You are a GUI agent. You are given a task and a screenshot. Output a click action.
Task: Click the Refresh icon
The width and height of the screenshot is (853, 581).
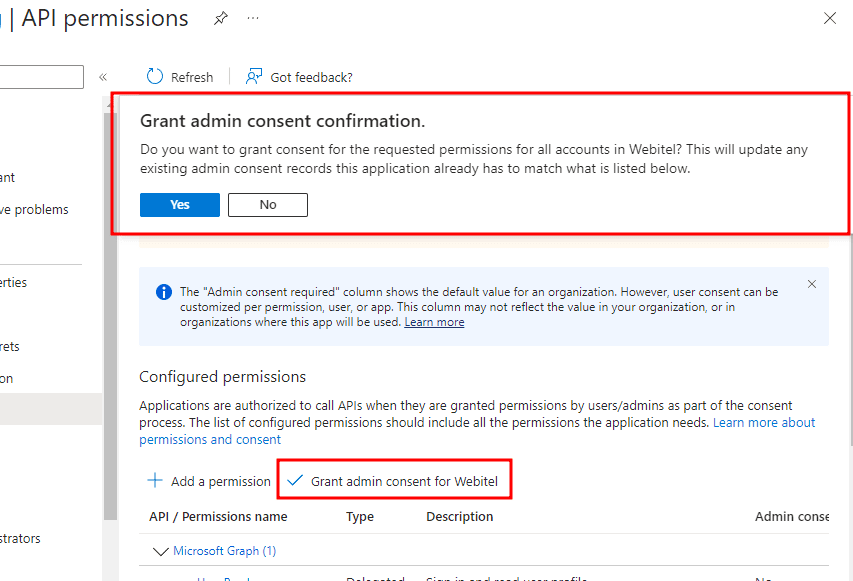pyautogui.click(x=154, y=77)
